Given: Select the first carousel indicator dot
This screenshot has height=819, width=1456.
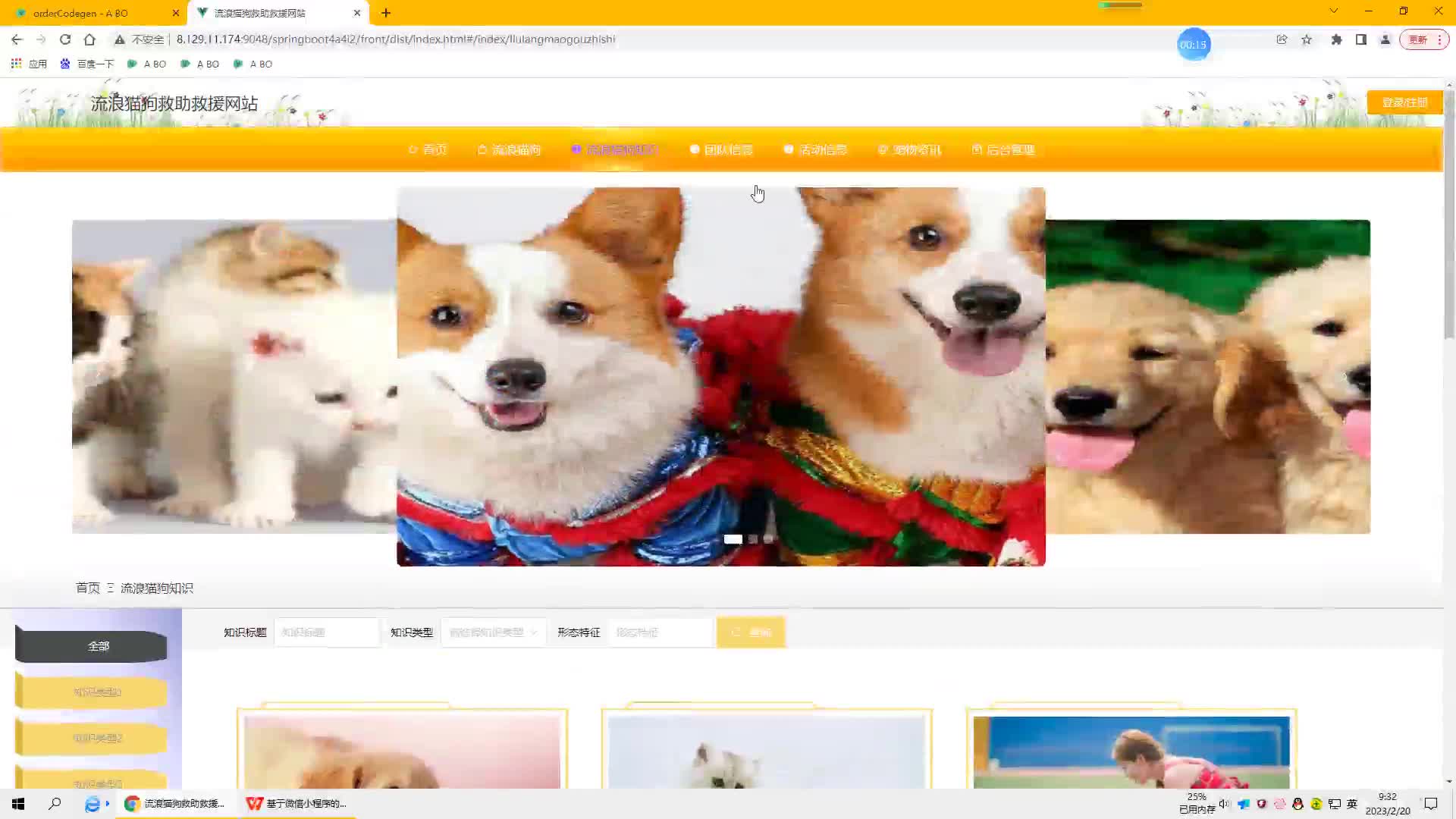Looking at the screenshot, I should point(733,539).
